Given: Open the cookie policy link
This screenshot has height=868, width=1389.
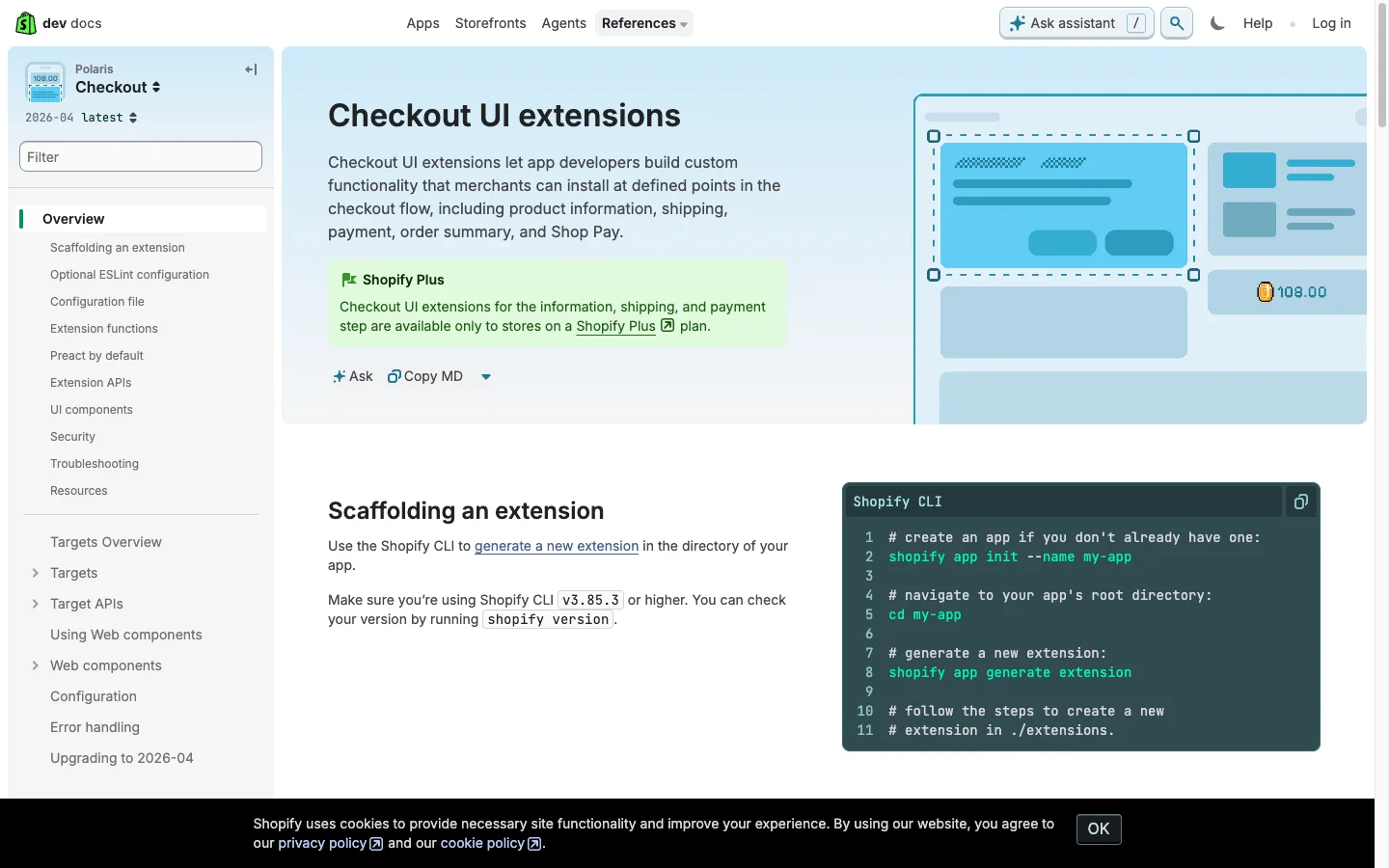Looking at the screenshot, I should pos(490,843).
